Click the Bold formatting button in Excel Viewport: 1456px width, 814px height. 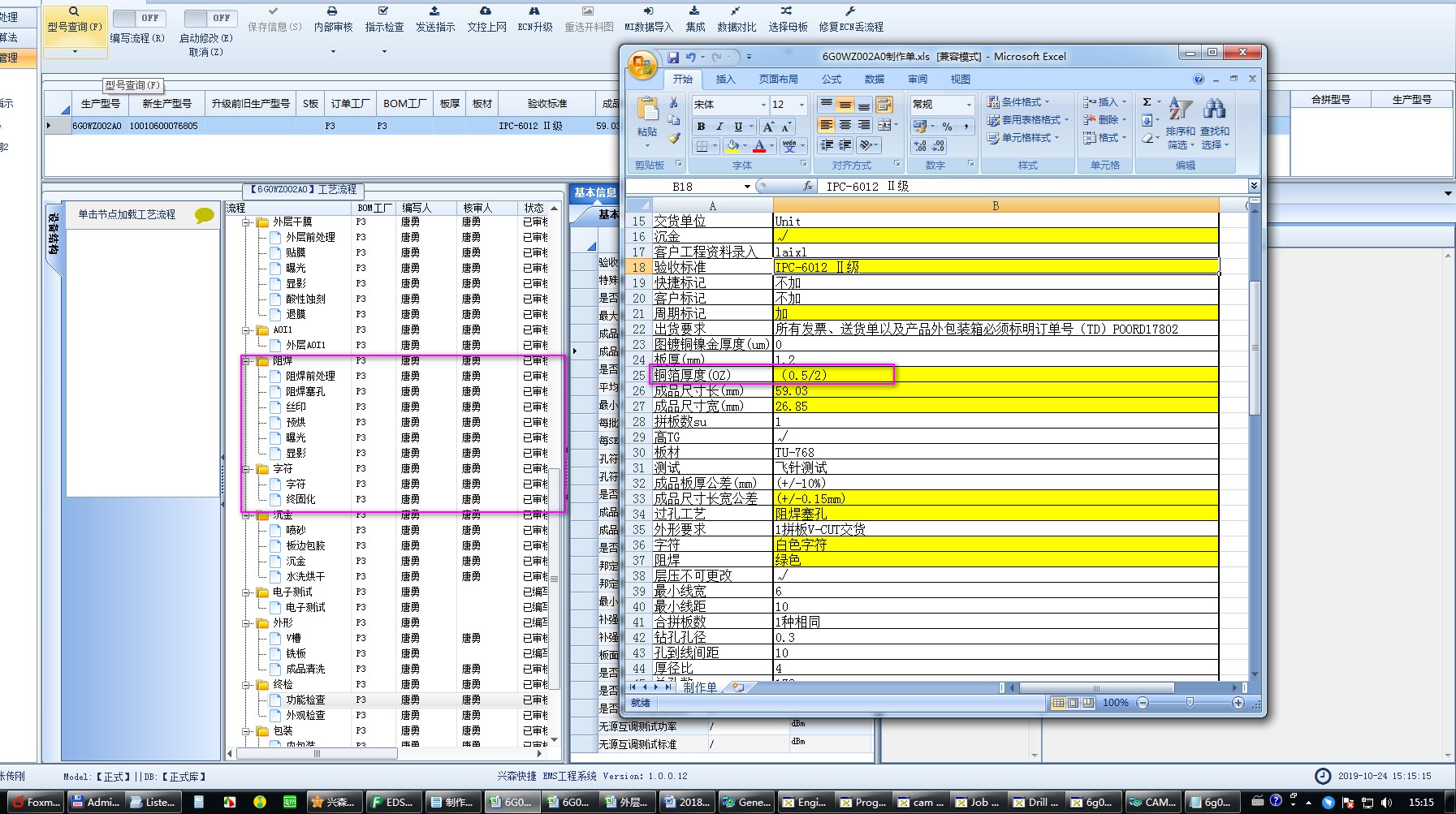coord(701,127)
